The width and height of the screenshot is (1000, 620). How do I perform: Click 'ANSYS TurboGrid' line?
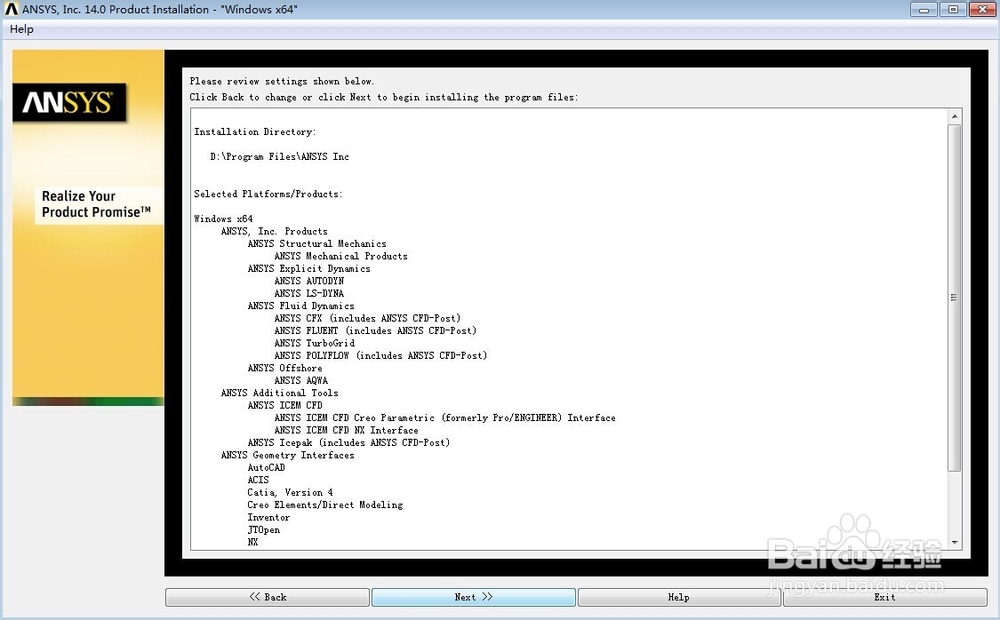[314, 343]
